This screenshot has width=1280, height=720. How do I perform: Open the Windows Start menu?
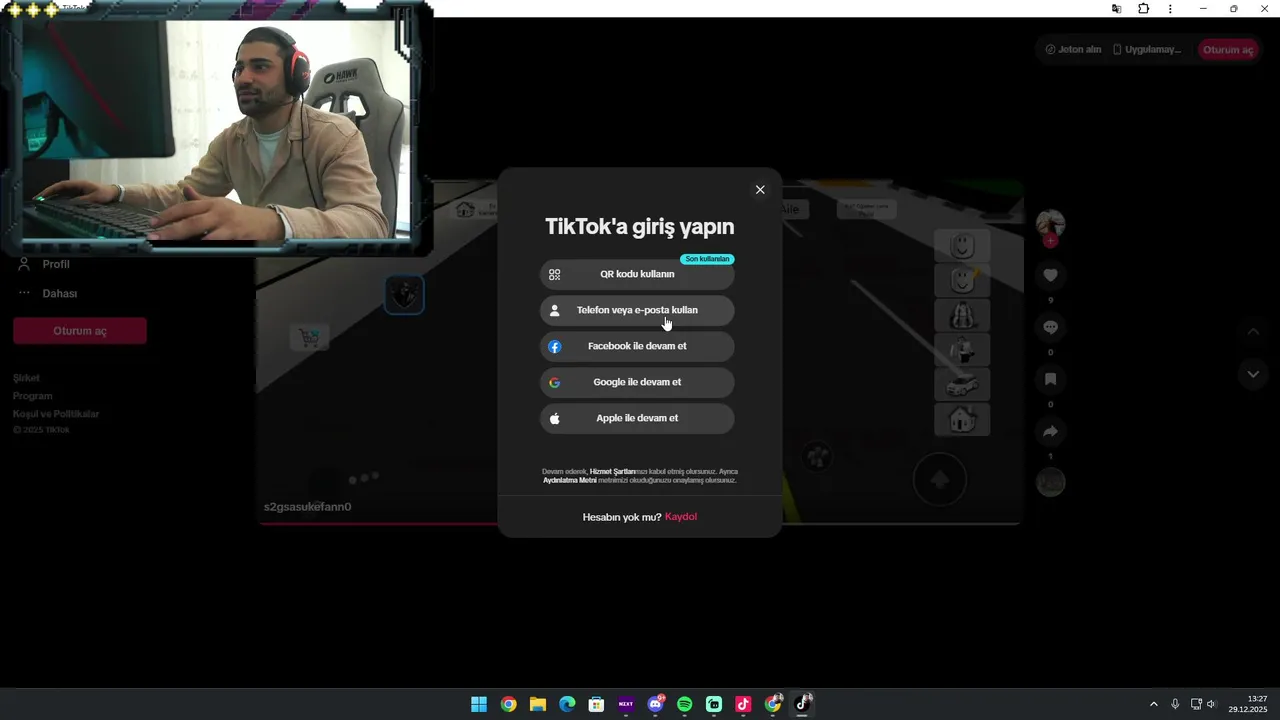coord(479,704)
